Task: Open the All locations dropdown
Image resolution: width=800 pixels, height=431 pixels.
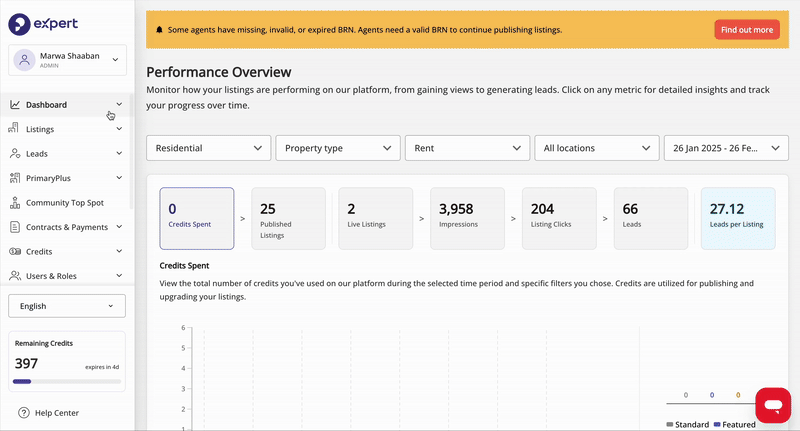Action: [597, 148]
